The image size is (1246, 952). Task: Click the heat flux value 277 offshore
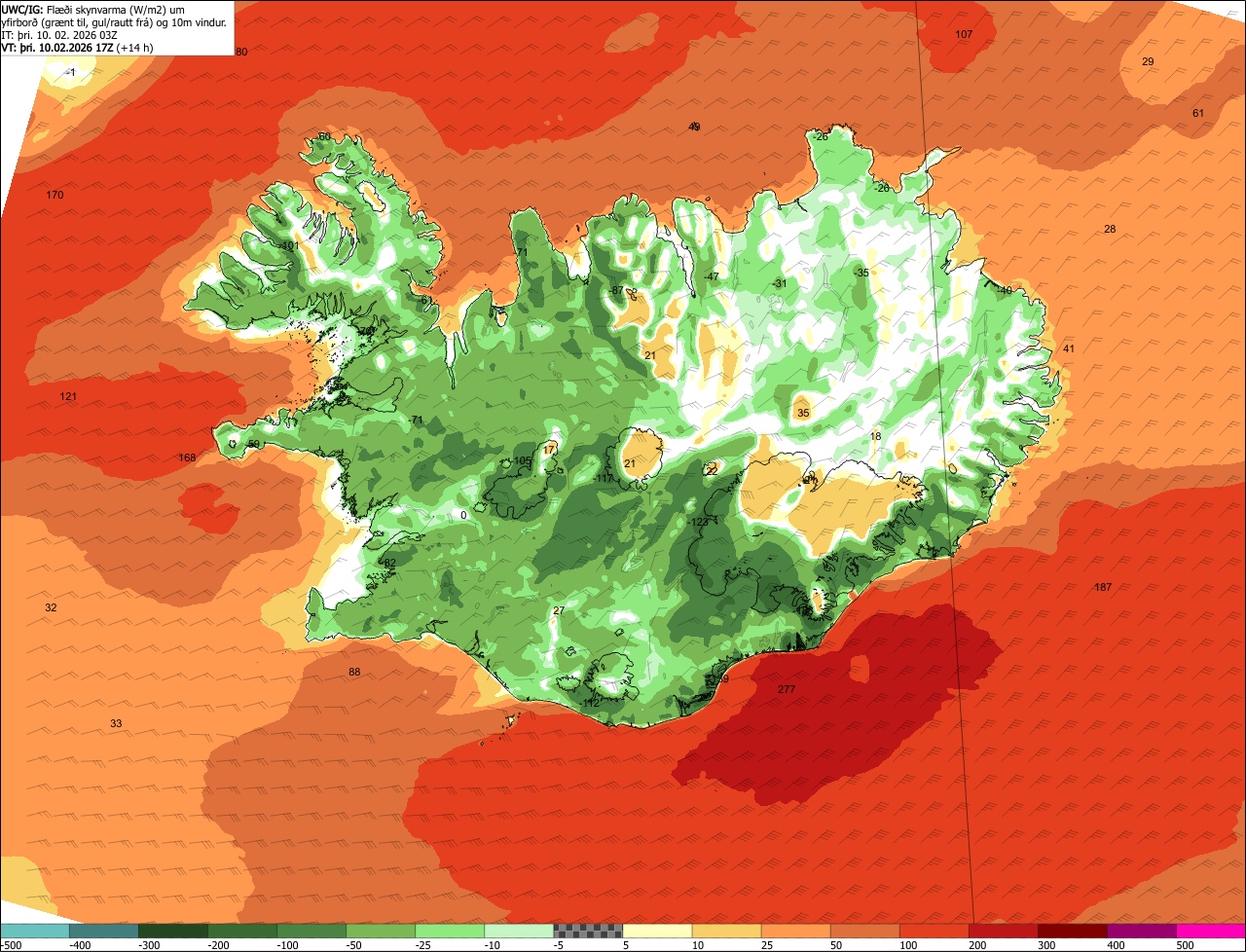(x=787, y=689)
